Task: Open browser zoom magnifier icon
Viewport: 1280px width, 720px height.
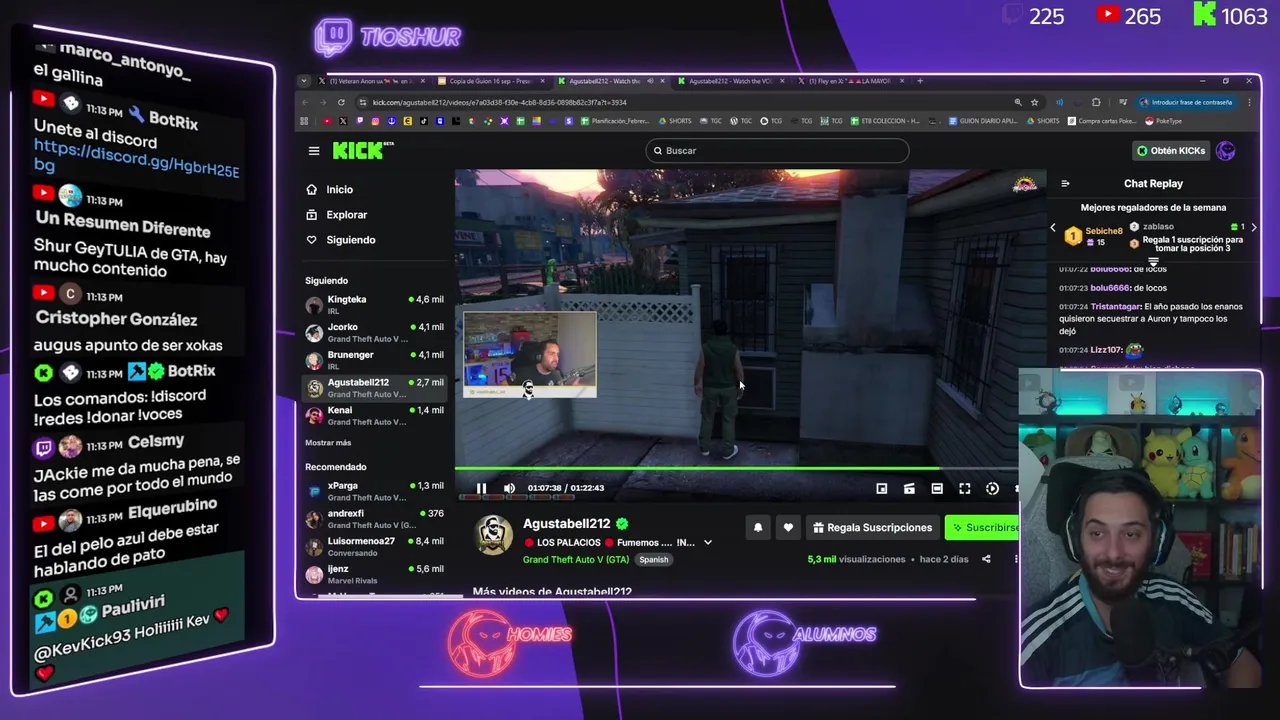Action: (x=1018, y=102)
